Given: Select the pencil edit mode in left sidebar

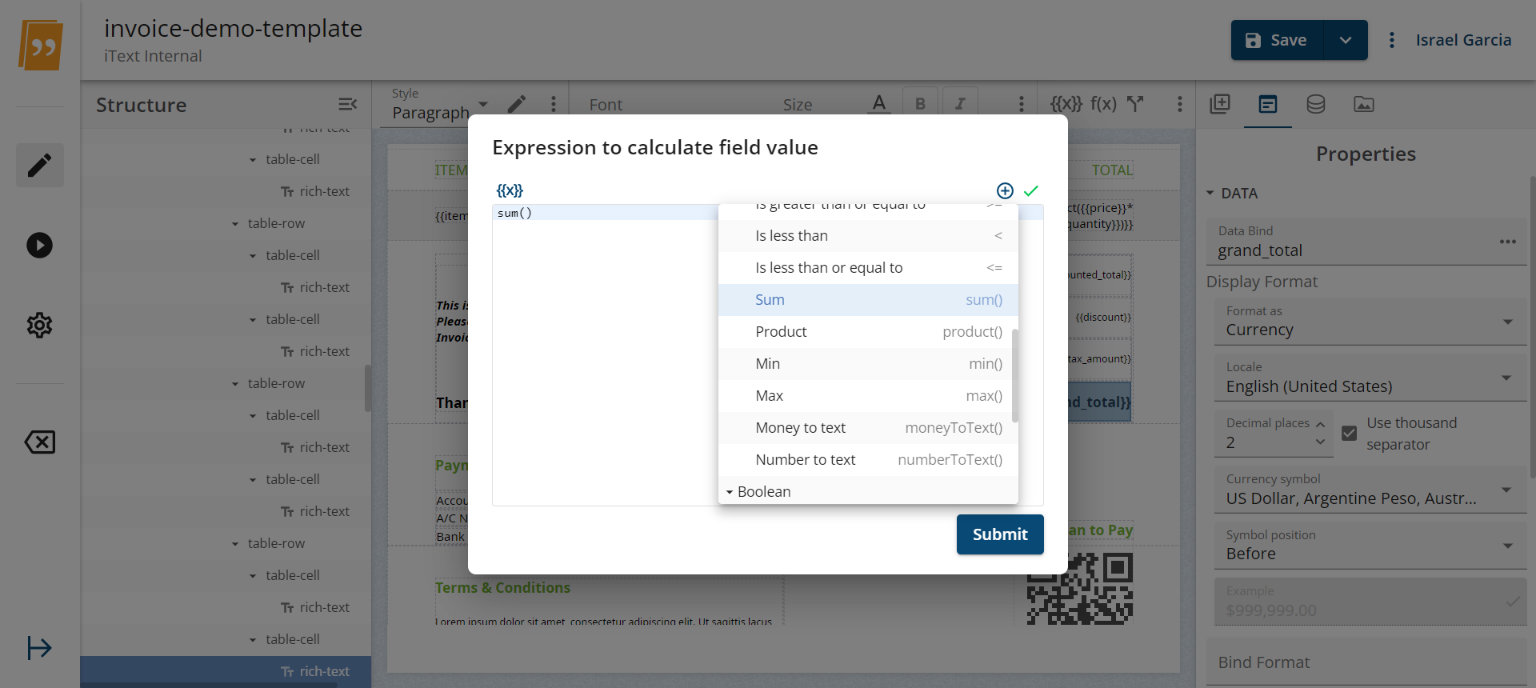Looking at the screenshot, I should pyautogui.click(x=39, y=165).
